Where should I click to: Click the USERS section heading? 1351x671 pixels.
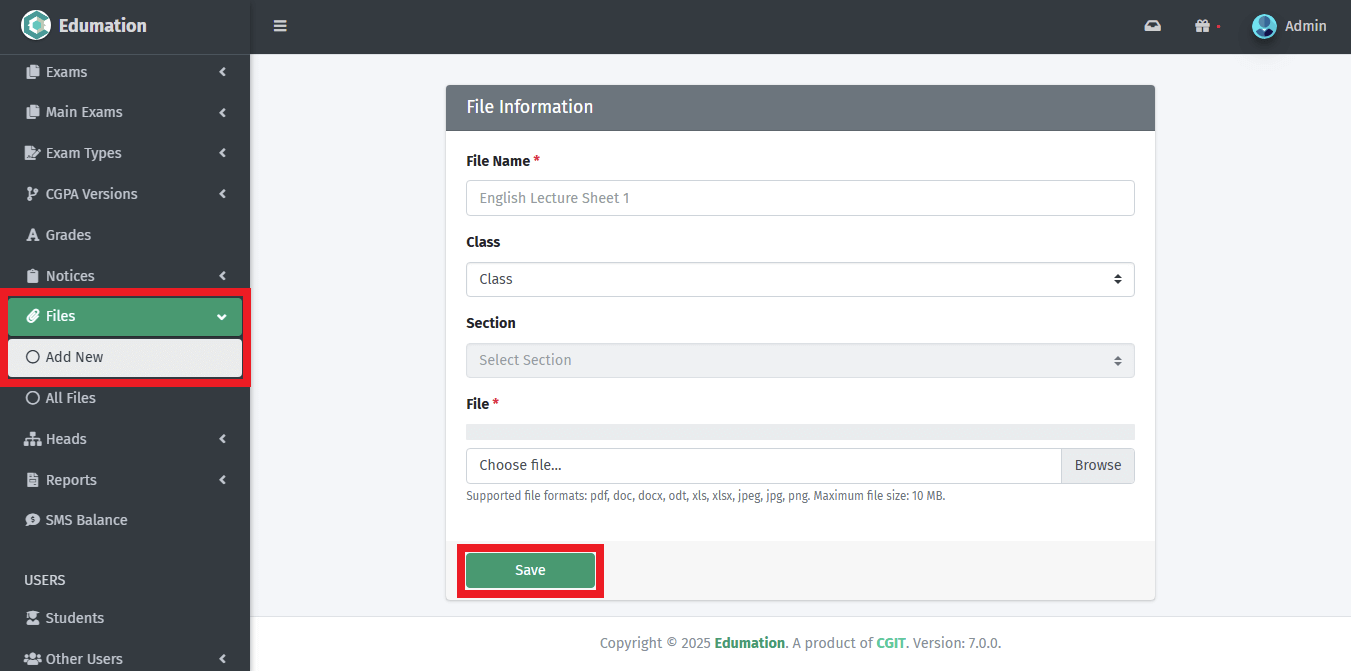(x=44, y=580)
